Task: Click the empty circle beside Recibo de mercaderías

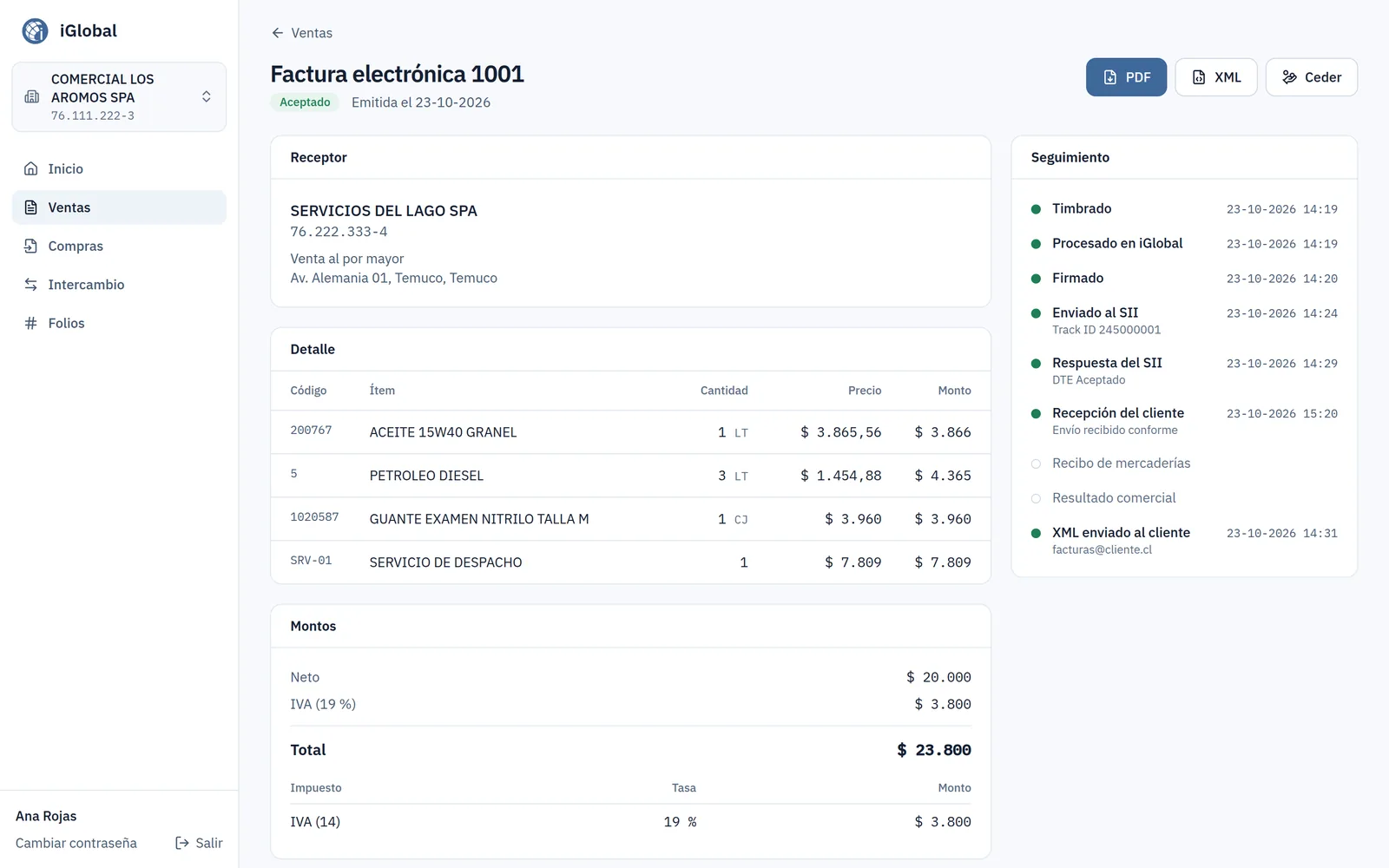Action: [1036, 464]
